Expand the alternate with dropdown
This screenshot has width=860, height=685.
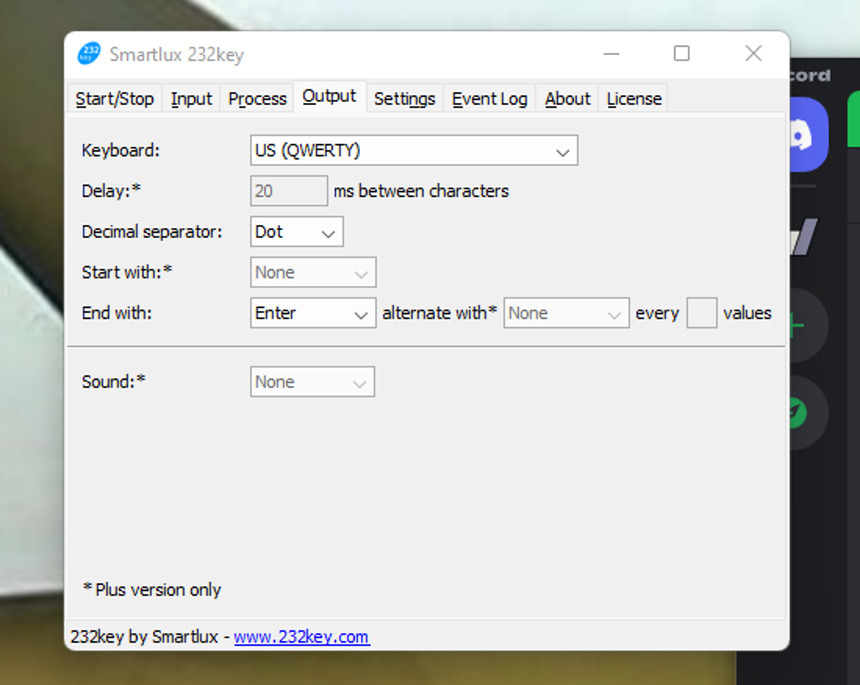pyautogui.click(x=567, y=313)
